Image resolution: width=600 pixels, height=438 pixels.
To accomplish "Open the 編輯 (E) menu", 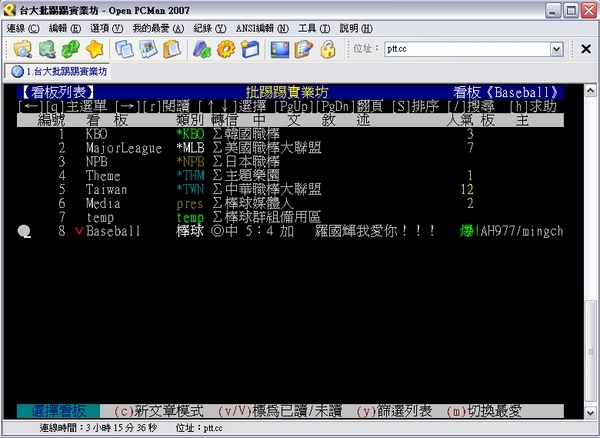I will (x=65, y=28).
